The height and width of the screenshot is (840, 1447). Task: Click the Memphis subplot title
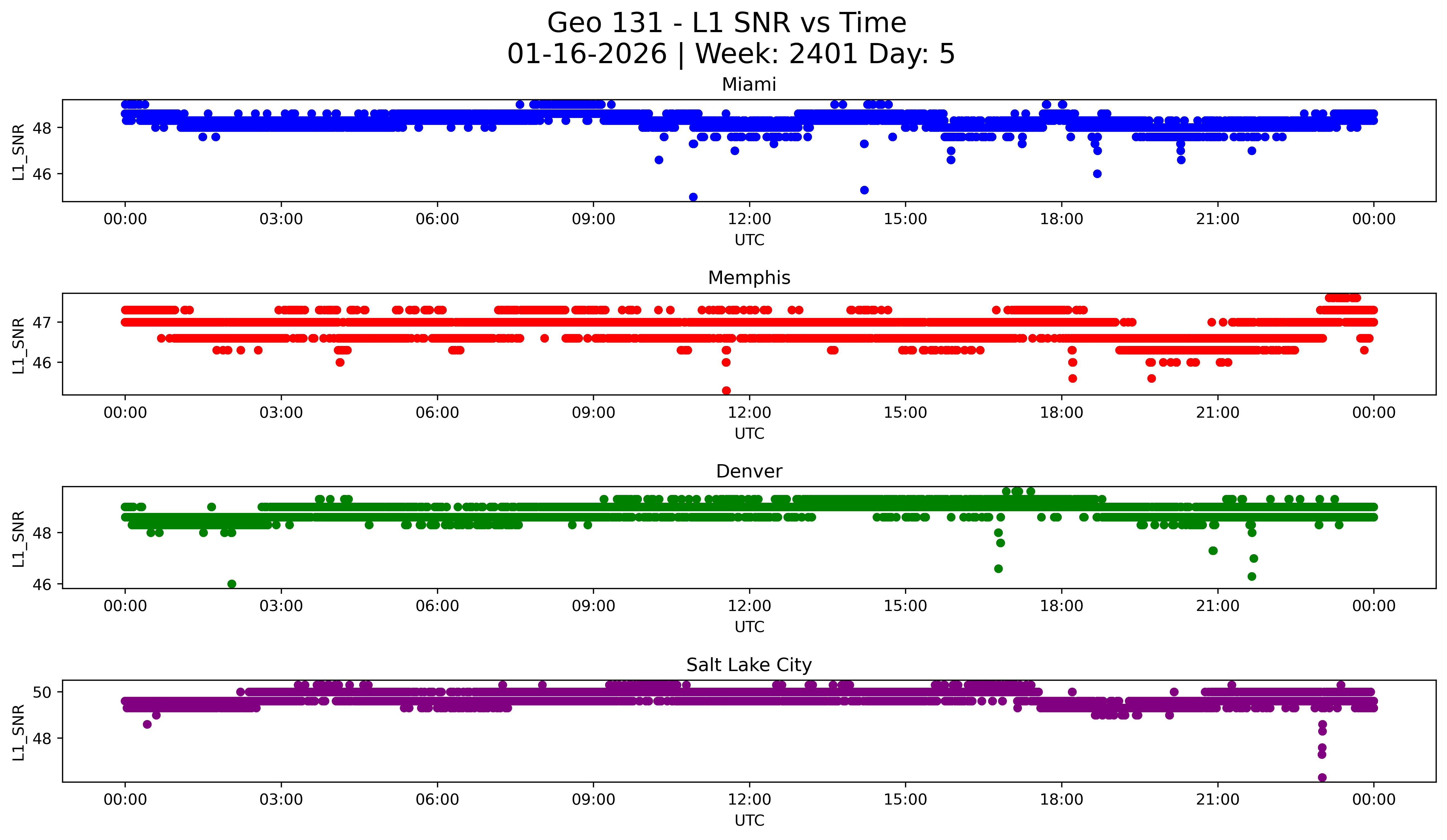(x=749, y=278)
